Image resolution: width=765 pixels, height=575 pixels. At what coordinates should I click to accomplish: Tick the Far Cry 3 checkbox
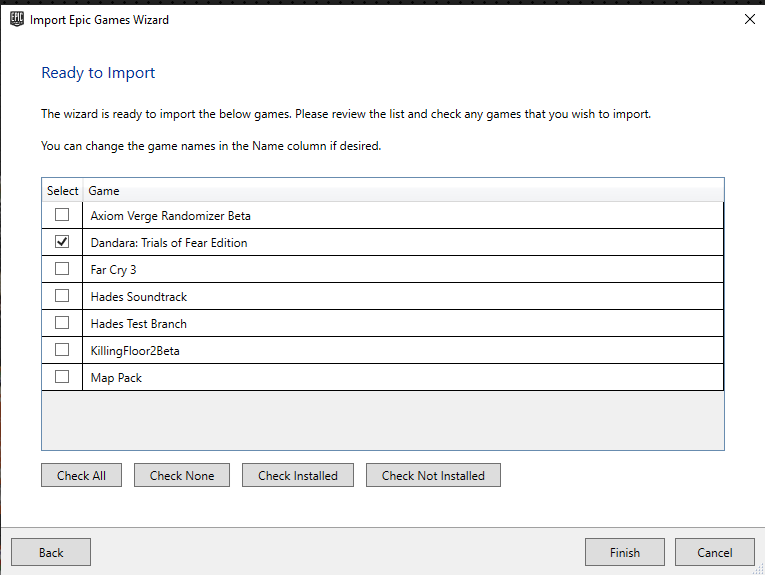pyautogui.click(x=62, y=269)
